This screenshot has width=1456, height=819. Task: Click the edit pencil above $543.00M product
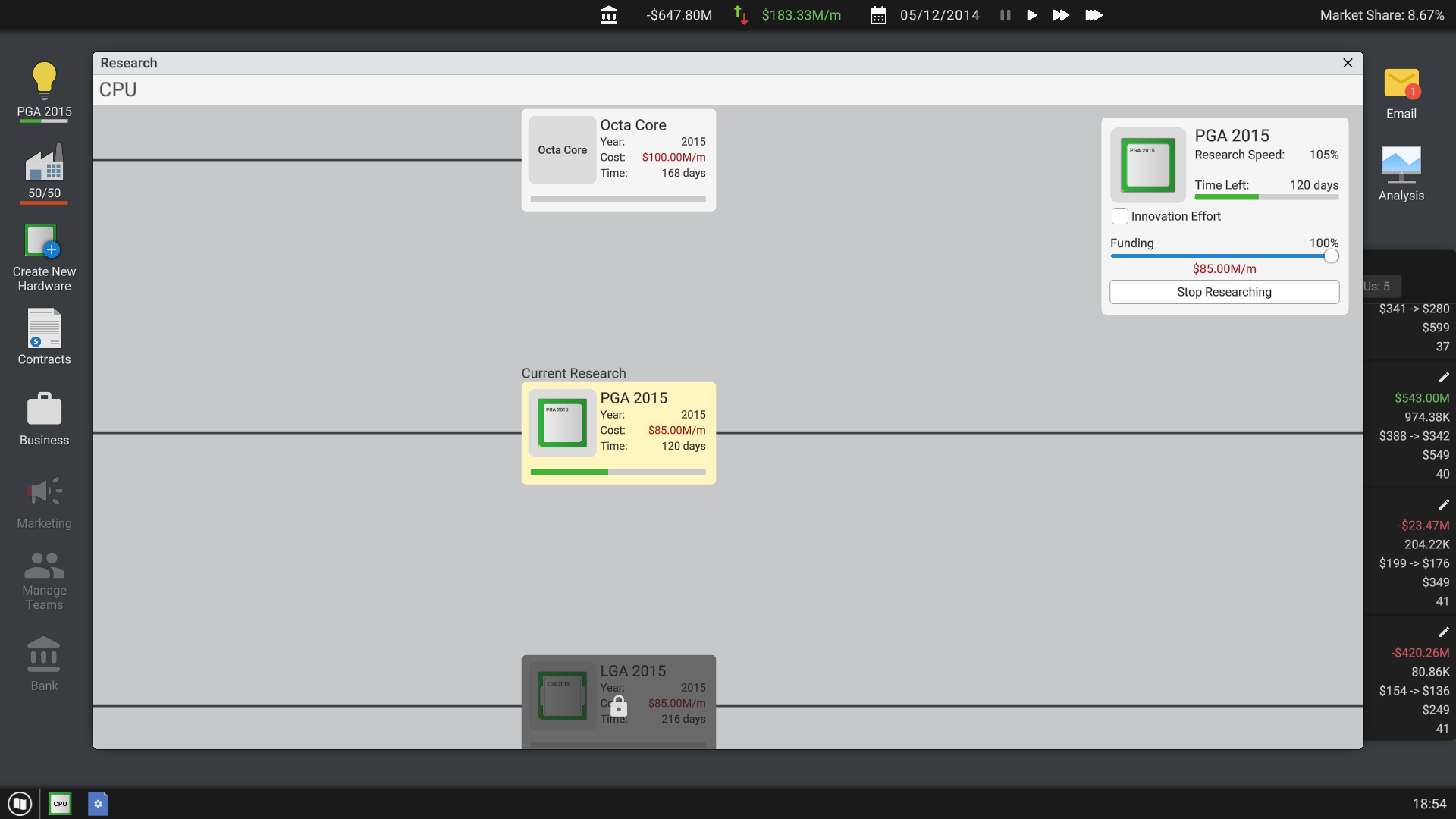(1443, 377)
